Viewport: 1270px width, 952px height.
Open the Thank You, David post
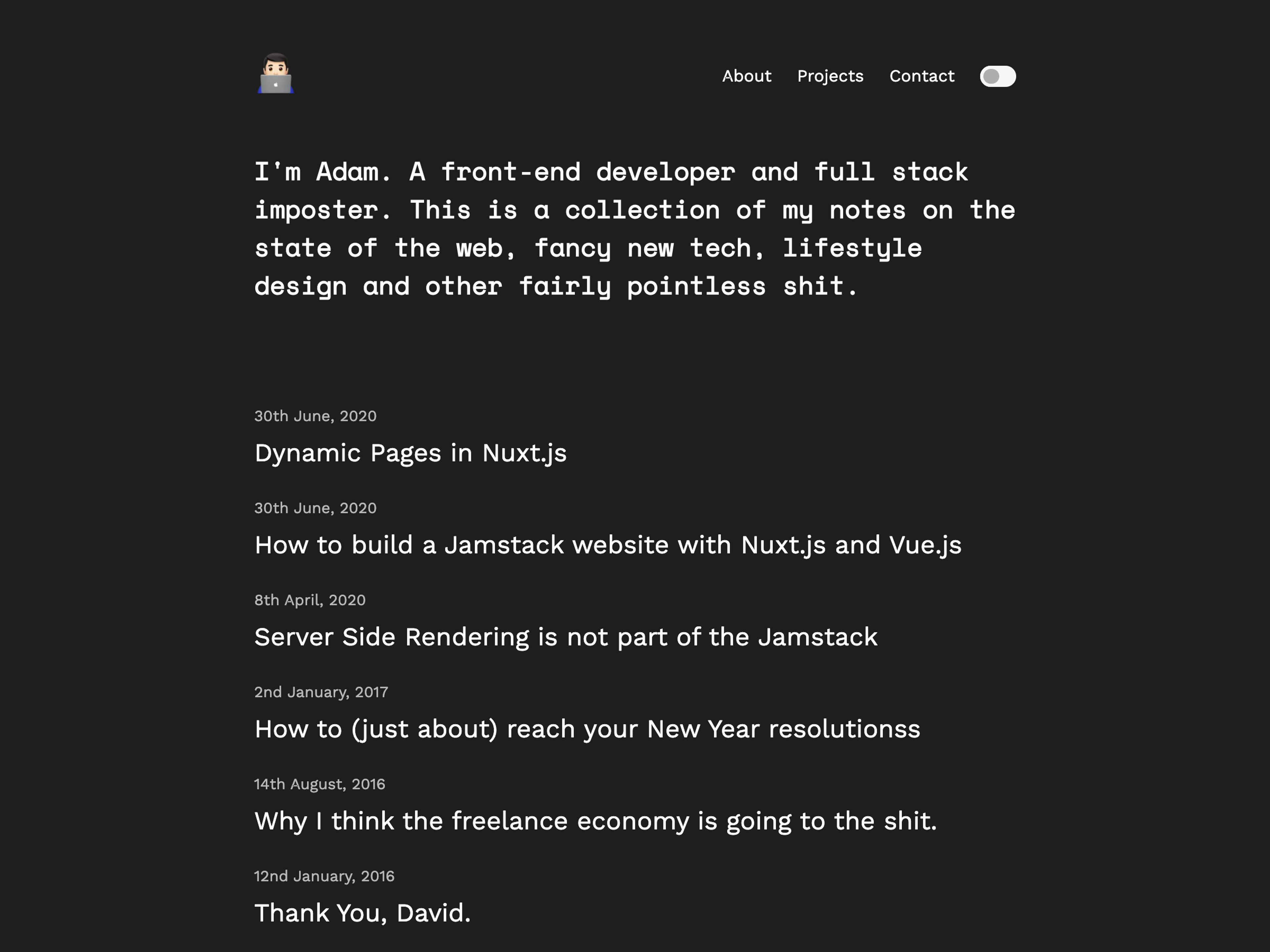[362, 913]
